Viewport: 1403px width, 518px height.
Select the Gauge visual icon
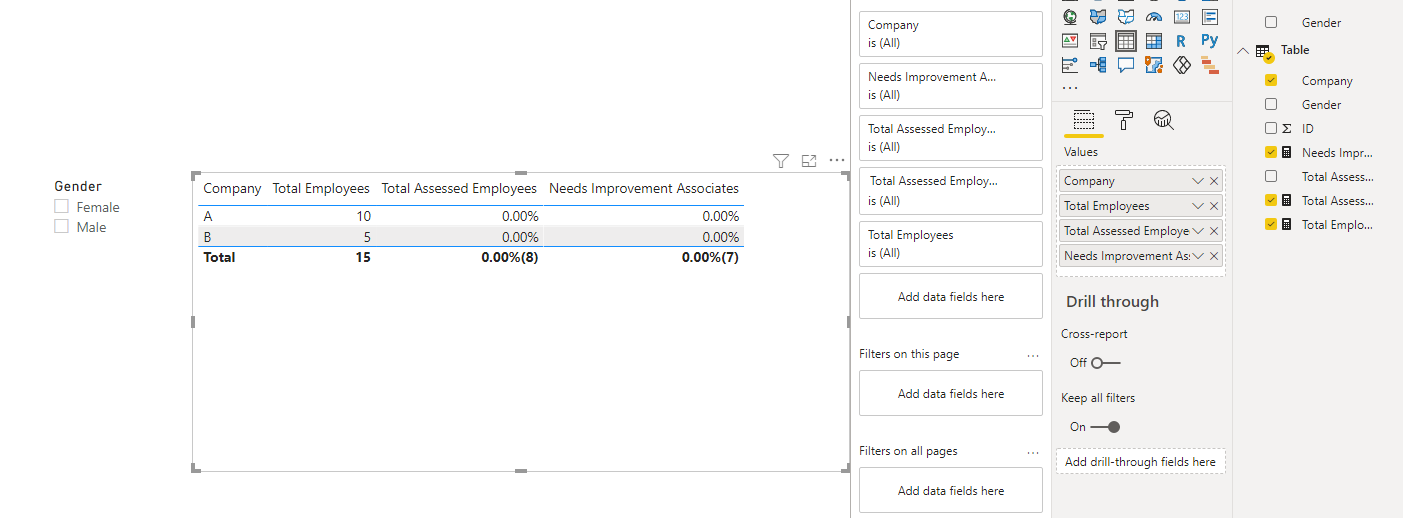click(x=1154, y=16)
